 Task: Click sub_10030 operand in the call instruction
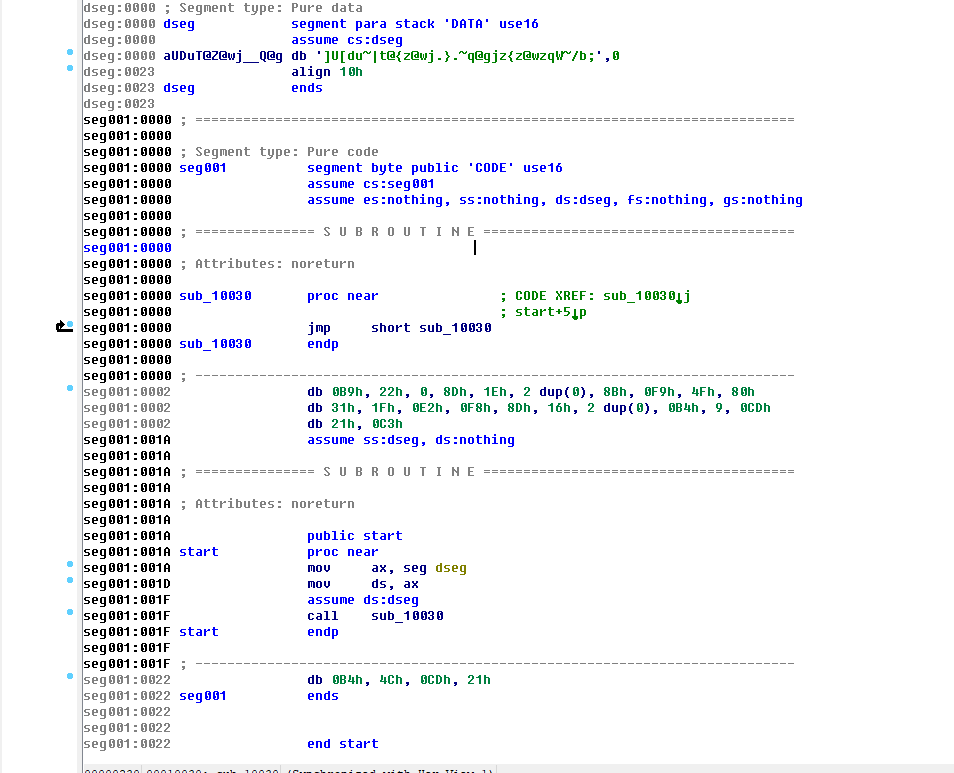tap(407, 616)
